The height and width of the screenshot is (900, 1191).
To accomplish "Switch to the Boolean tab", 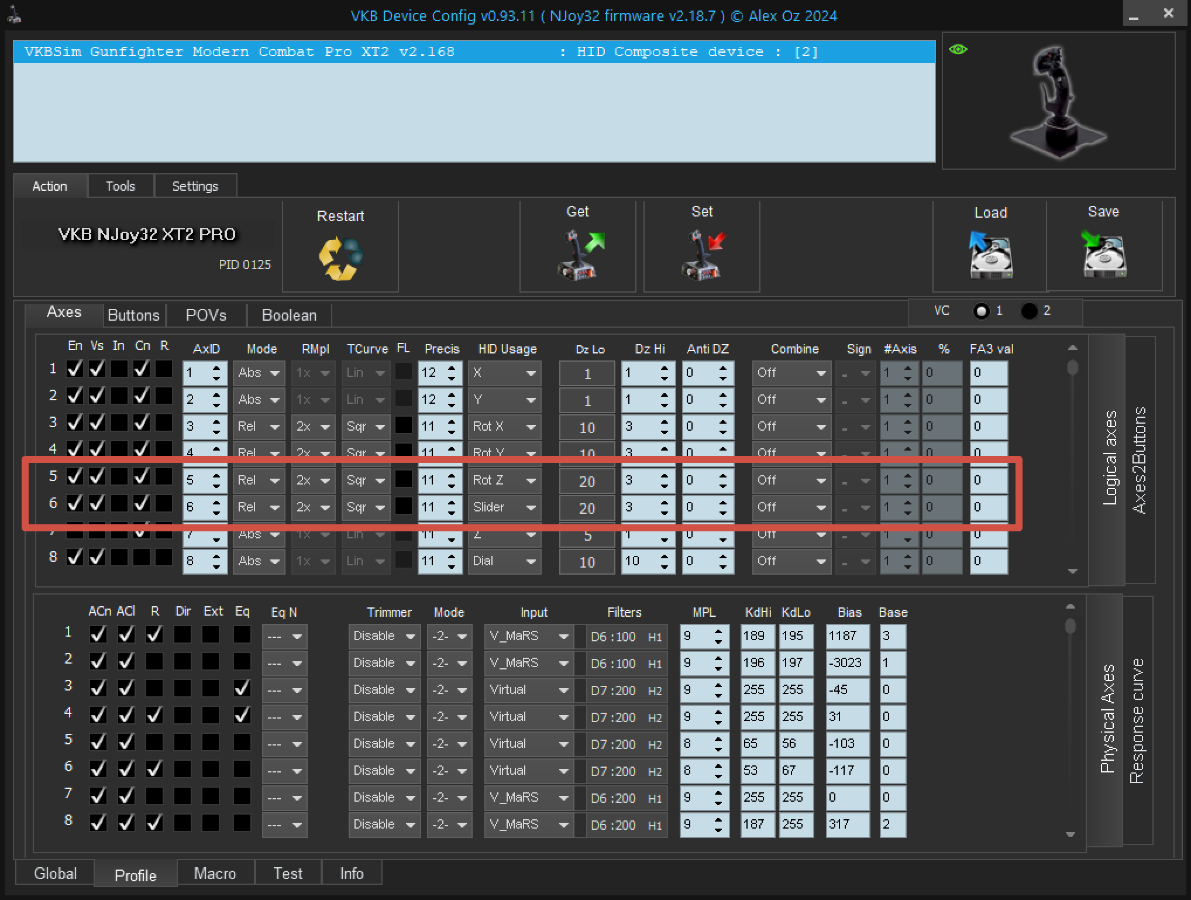I will 289,315.
